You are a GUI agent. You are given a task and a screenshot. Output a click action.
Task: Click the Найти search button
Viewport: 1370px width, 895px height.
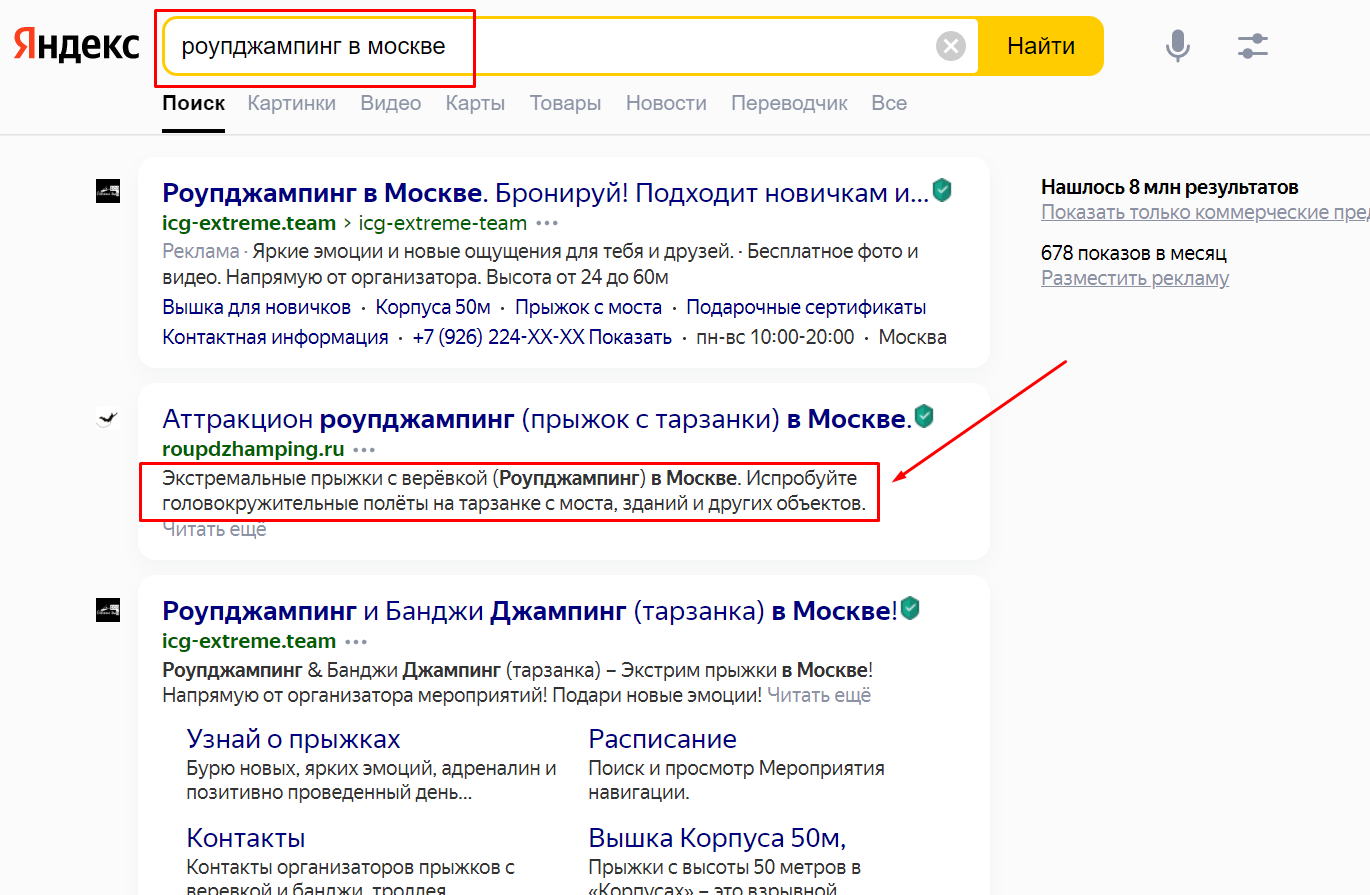[x=1041, y=46]
